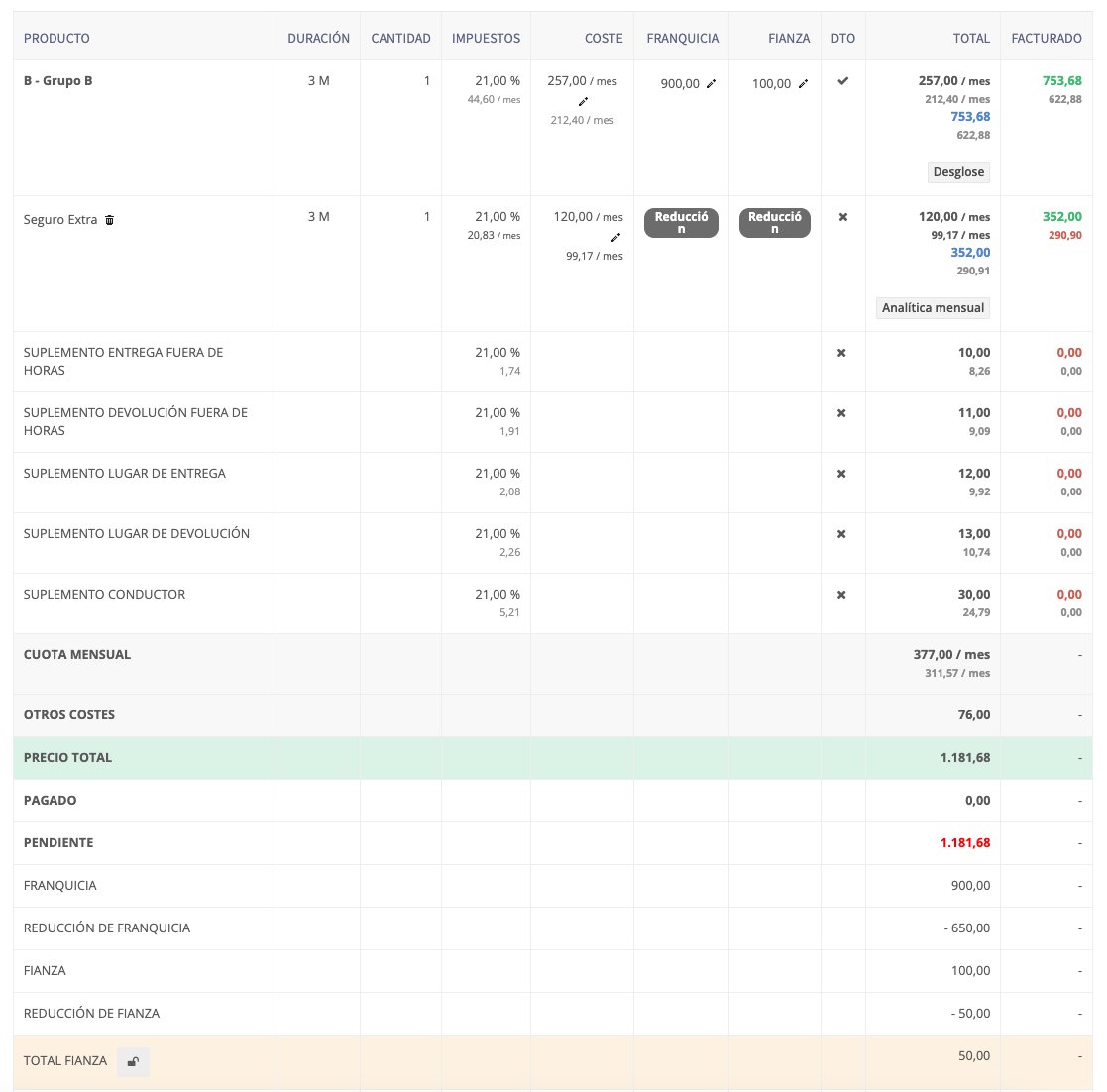Toggle discount for Suplemento Devolución Fuera de Horas

[x=841, y=413]
